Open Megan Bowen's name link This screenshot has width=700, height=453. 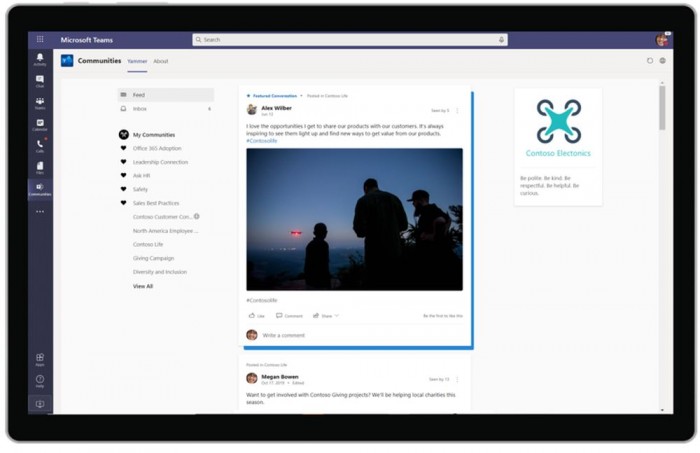click(279, 377)
